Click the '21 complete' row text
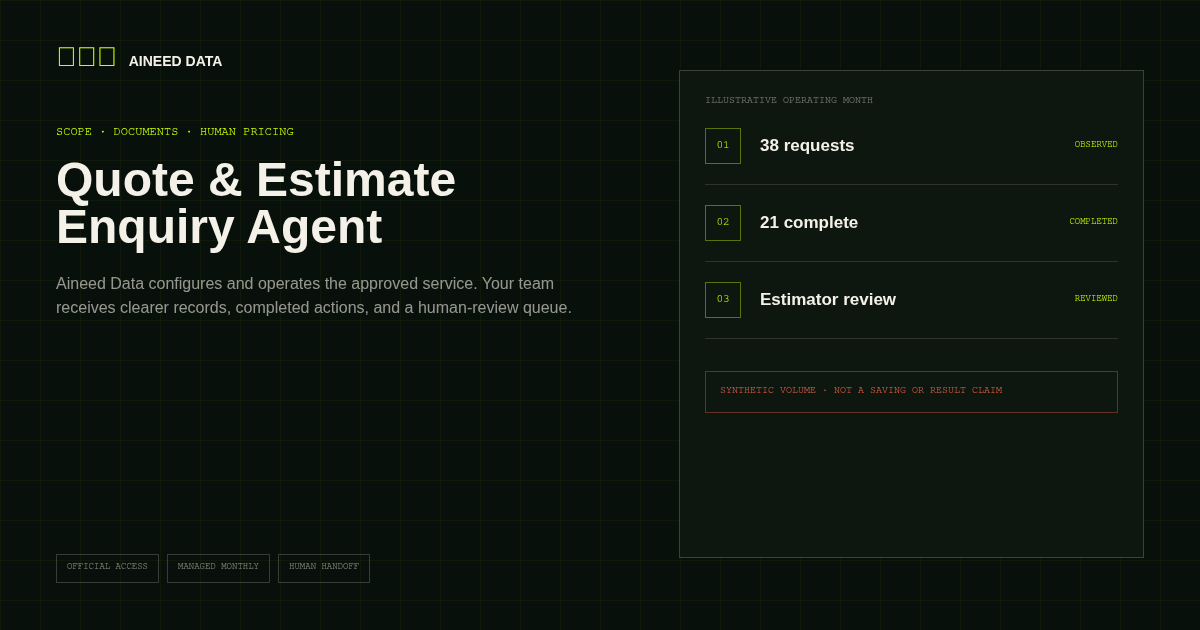Viewport: 1200px width, 630px height. point(809,223)
